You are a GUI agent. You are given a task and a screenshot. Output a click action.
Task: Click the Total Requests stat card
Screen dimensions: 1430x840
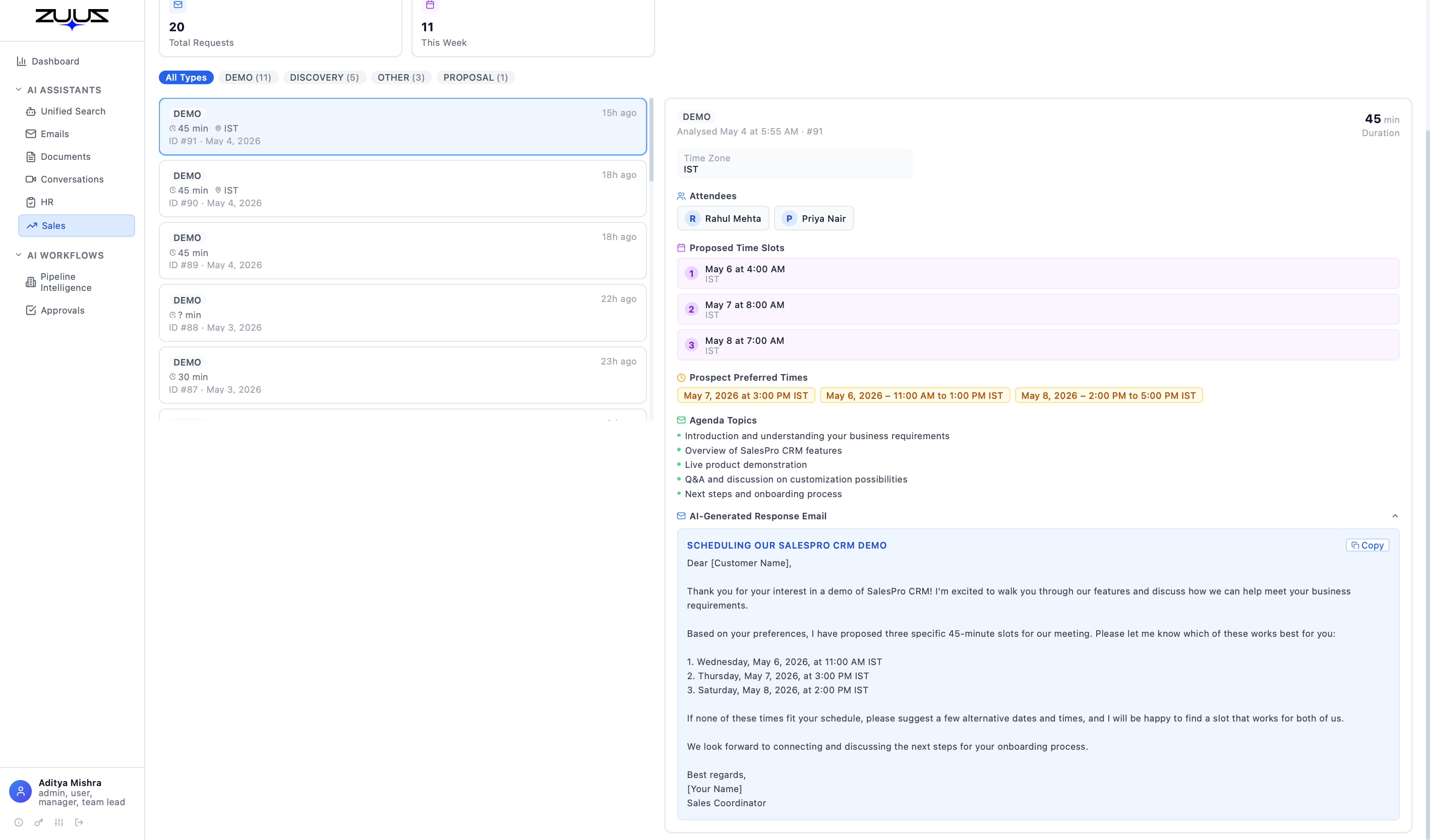point(280,28)
